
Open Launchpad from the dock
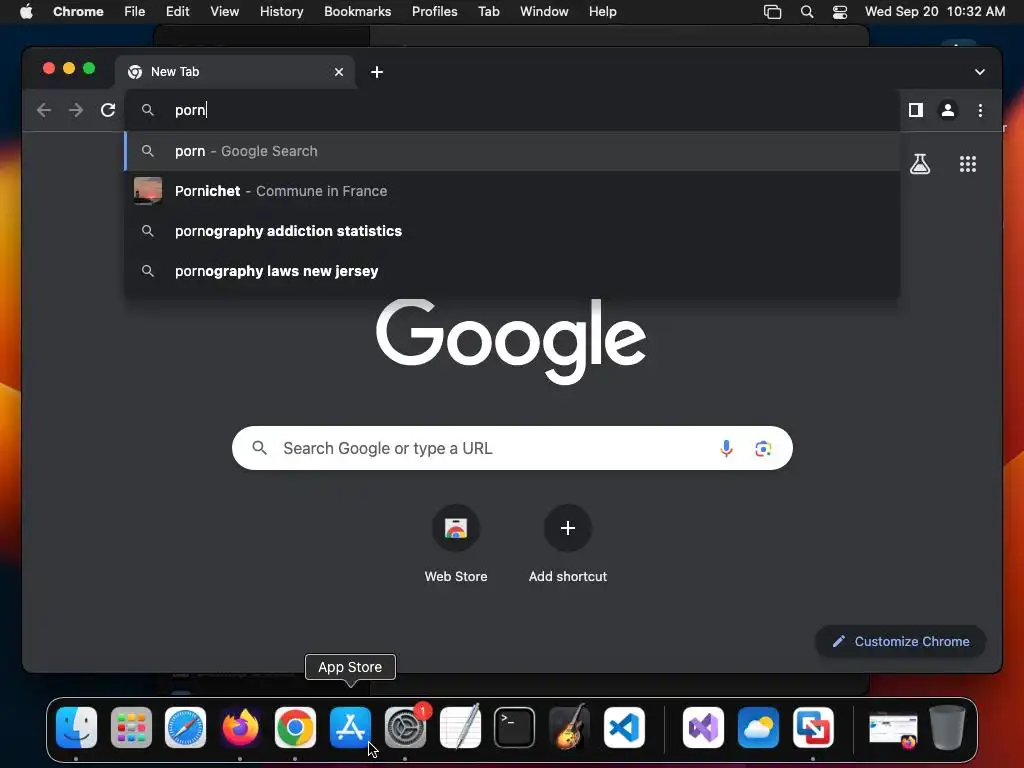click(131, 728)
